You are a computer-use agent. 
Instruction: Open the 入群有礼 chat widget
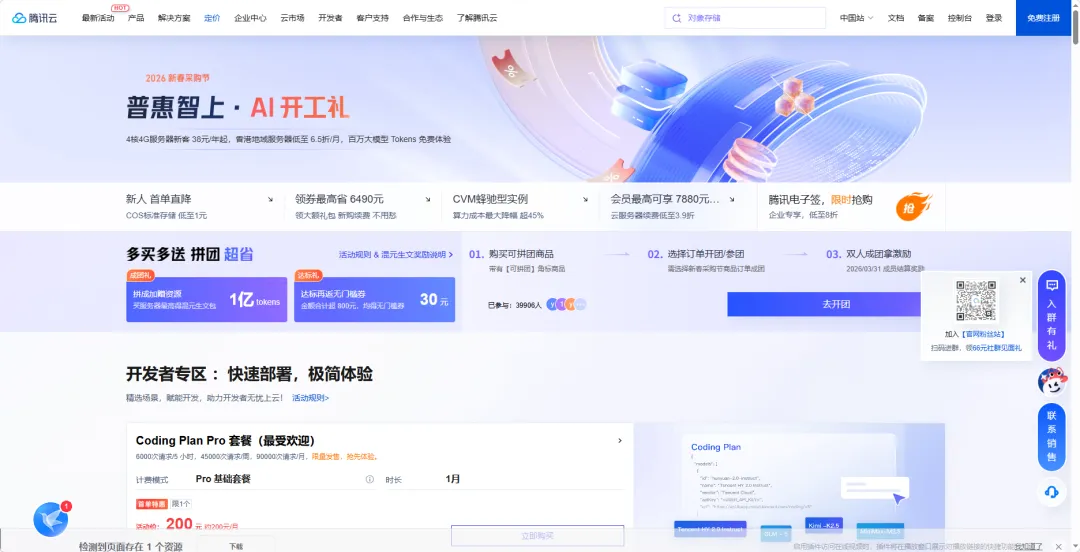point(1051,315)
